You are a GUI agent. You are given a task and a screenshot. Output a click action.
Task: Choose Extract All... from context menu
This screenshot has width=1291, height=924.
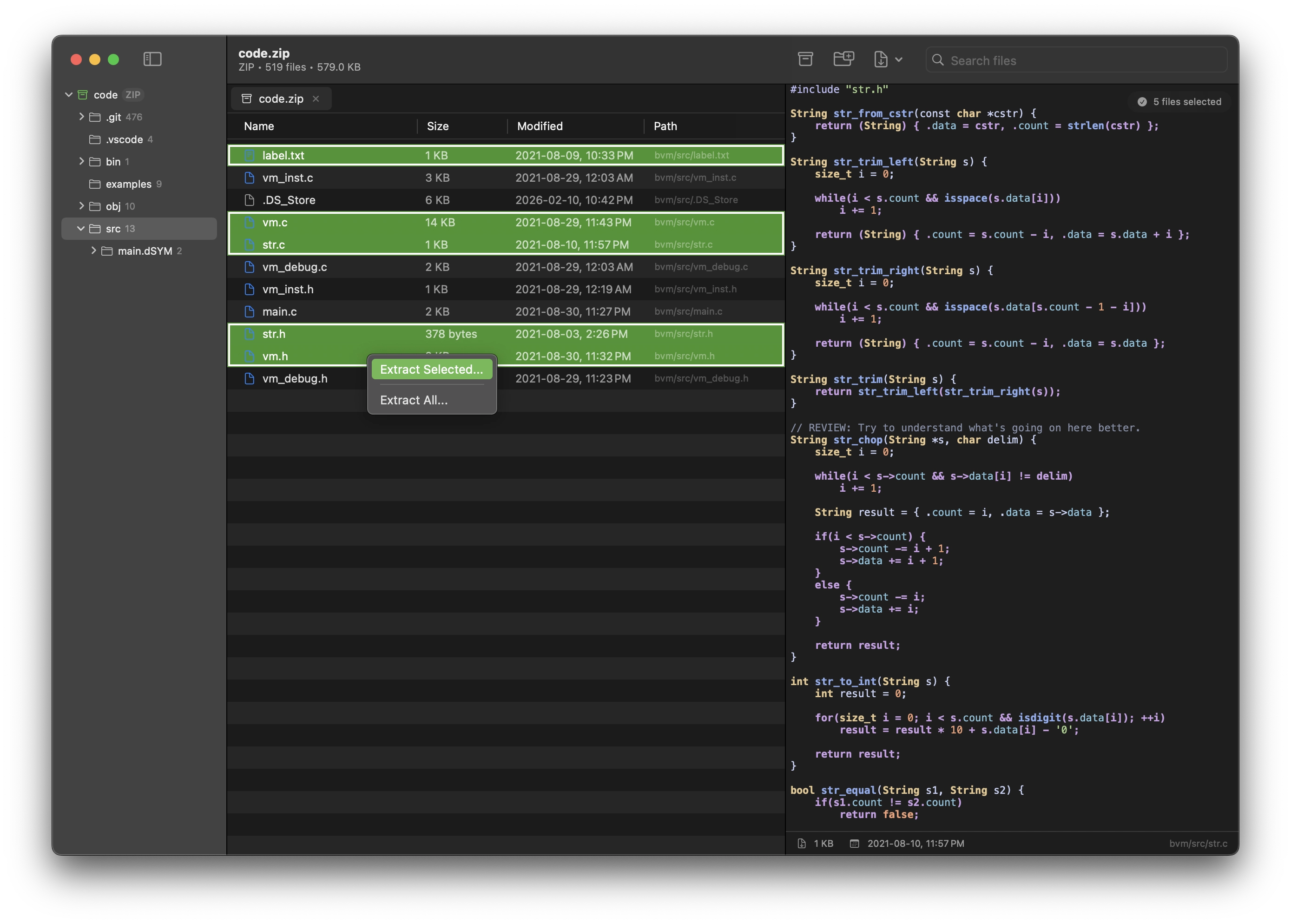[x=432, y=400]
